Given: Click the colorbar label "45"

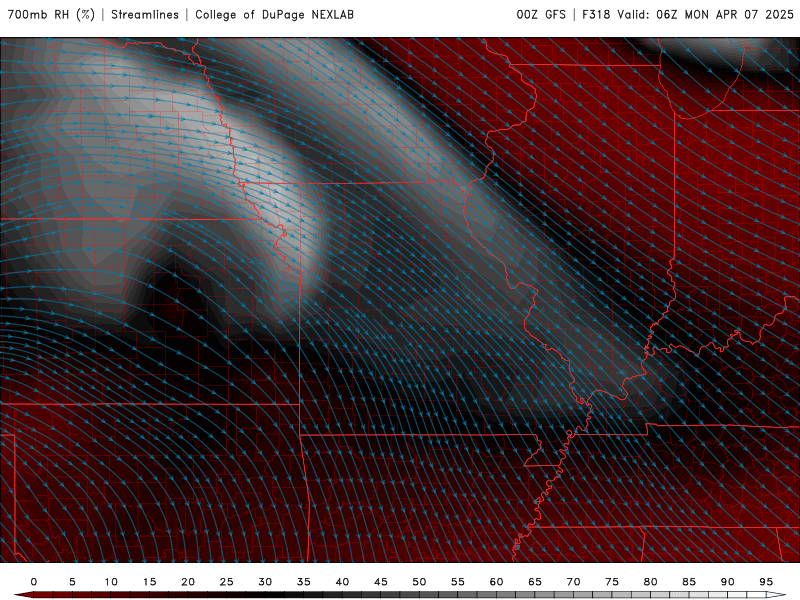Looking at the screenshot, I should (381, 582).
